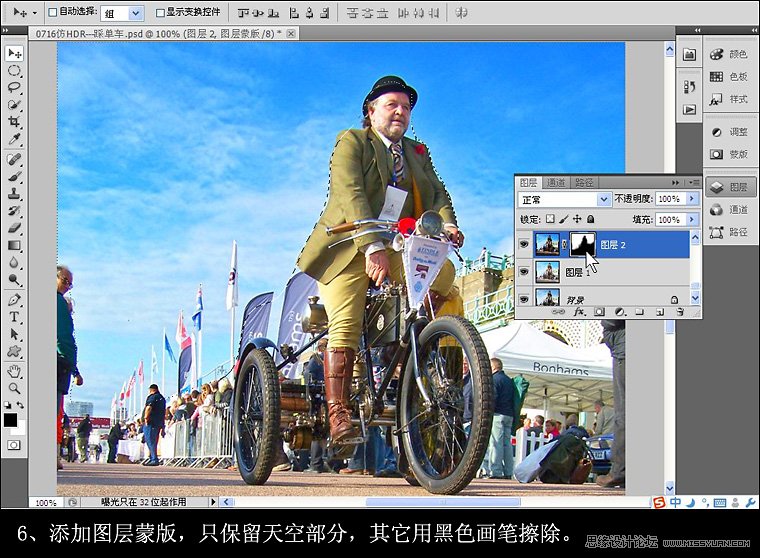Toggle Lock position icon

pos(577,219)
